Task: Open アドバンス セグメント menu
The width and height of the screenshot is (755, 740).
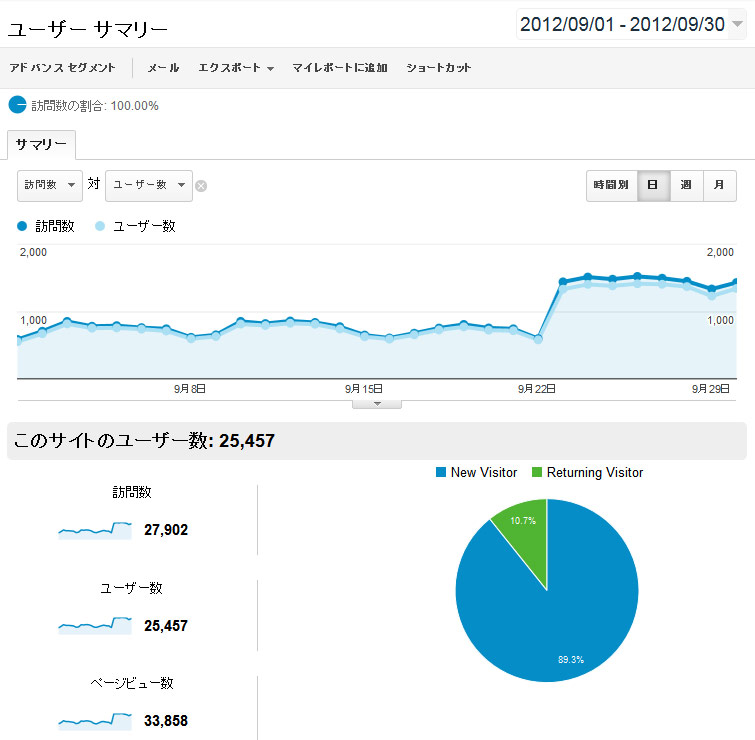Action: pos(60,68)
